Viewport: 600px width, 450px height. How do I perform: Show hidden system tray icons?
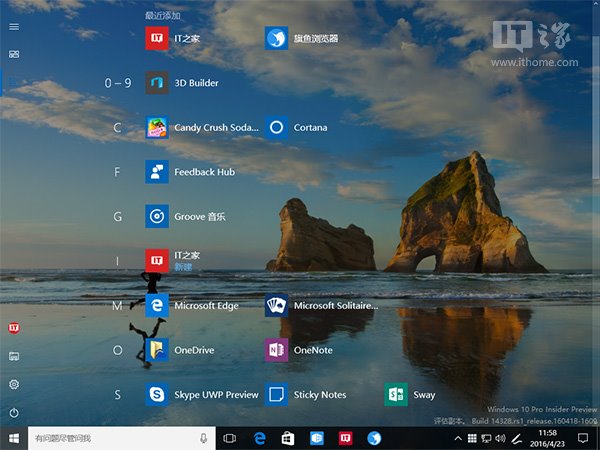[459, 439]
